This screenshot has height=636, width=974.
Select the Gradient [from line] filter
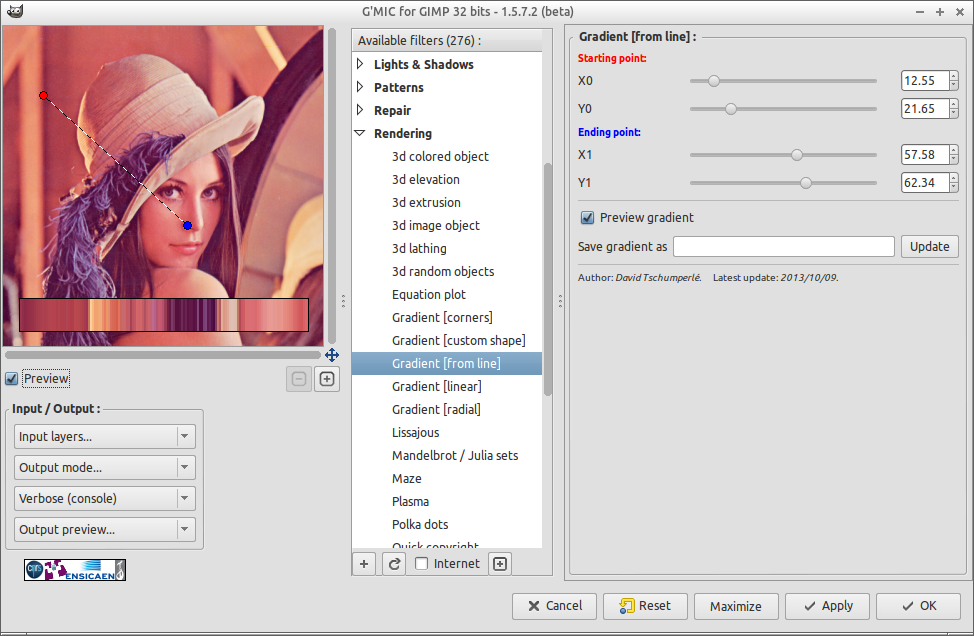tap(447, 363)
